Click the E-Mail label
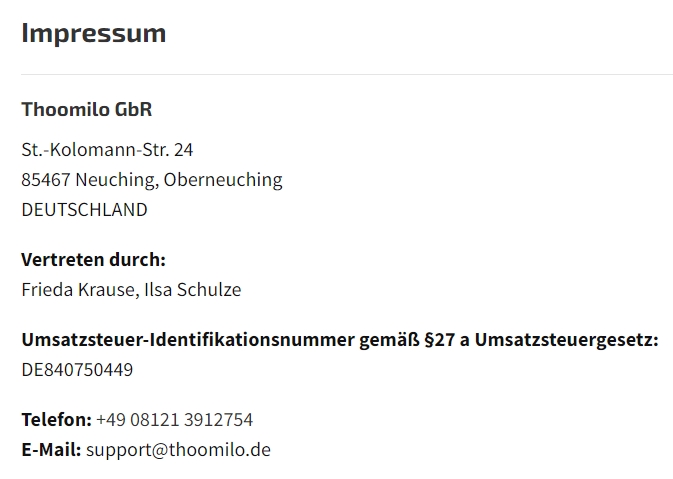 pyautogui.click(x=51, y=450)
